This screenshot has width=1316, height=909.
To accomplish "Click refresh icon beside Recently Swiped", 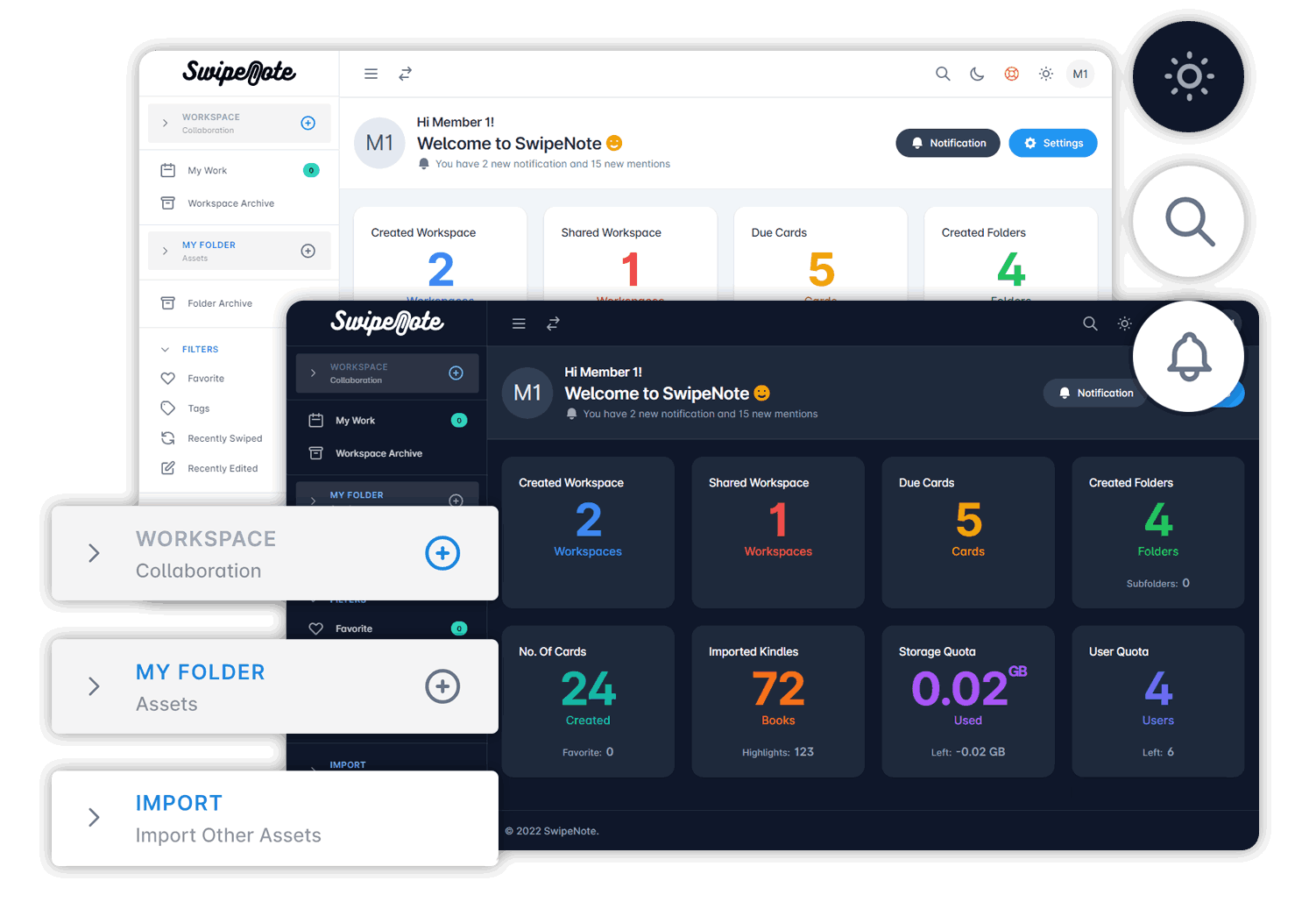I will (x=168, y=438).
